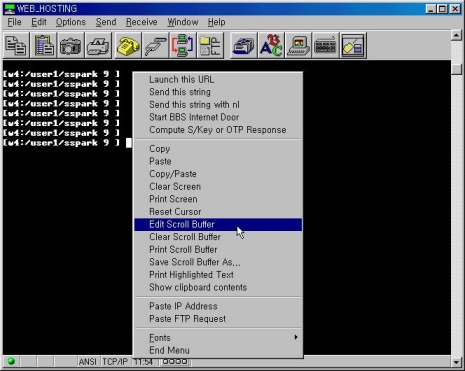
Task: Open the FTP folder toolbar icon
Action: (x=210, y=45)
